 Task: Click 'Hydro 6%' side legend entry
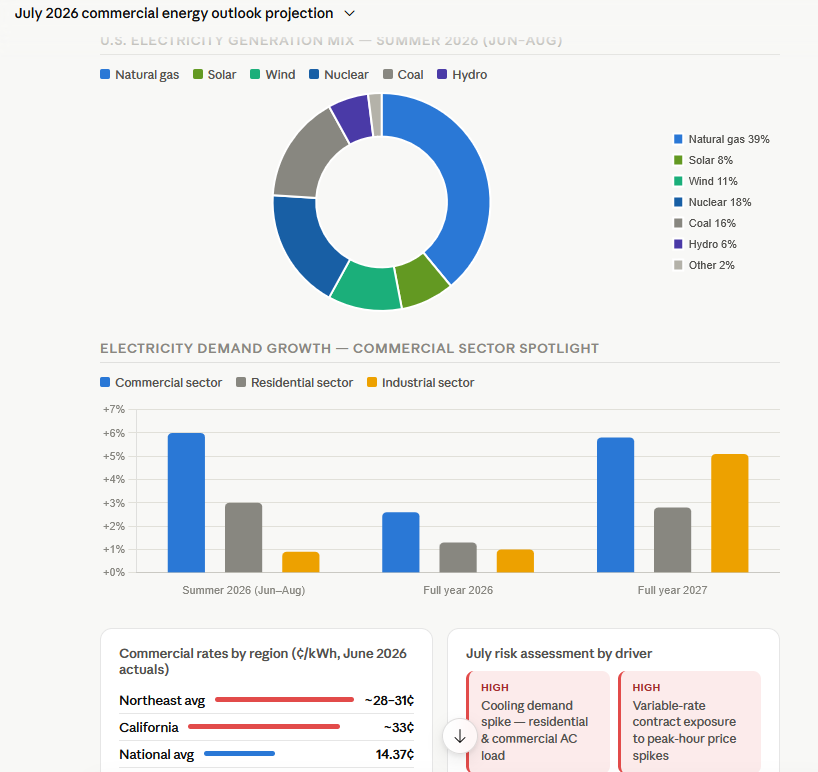click(x=705, y=244)
